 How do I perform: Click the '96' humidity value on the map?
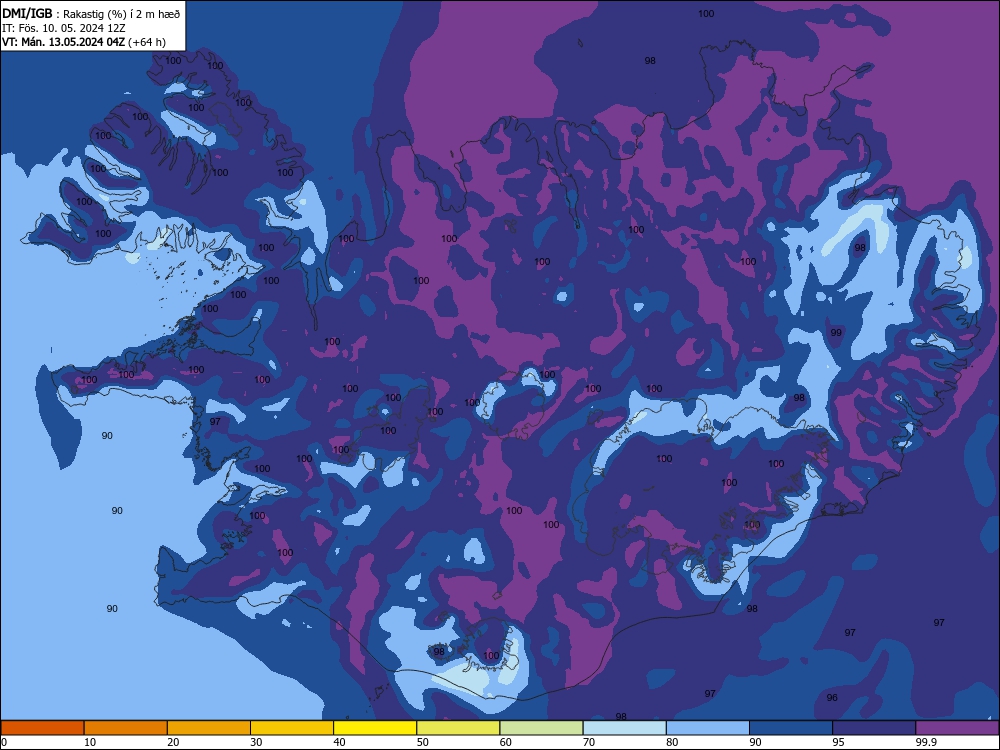[832, 698]
